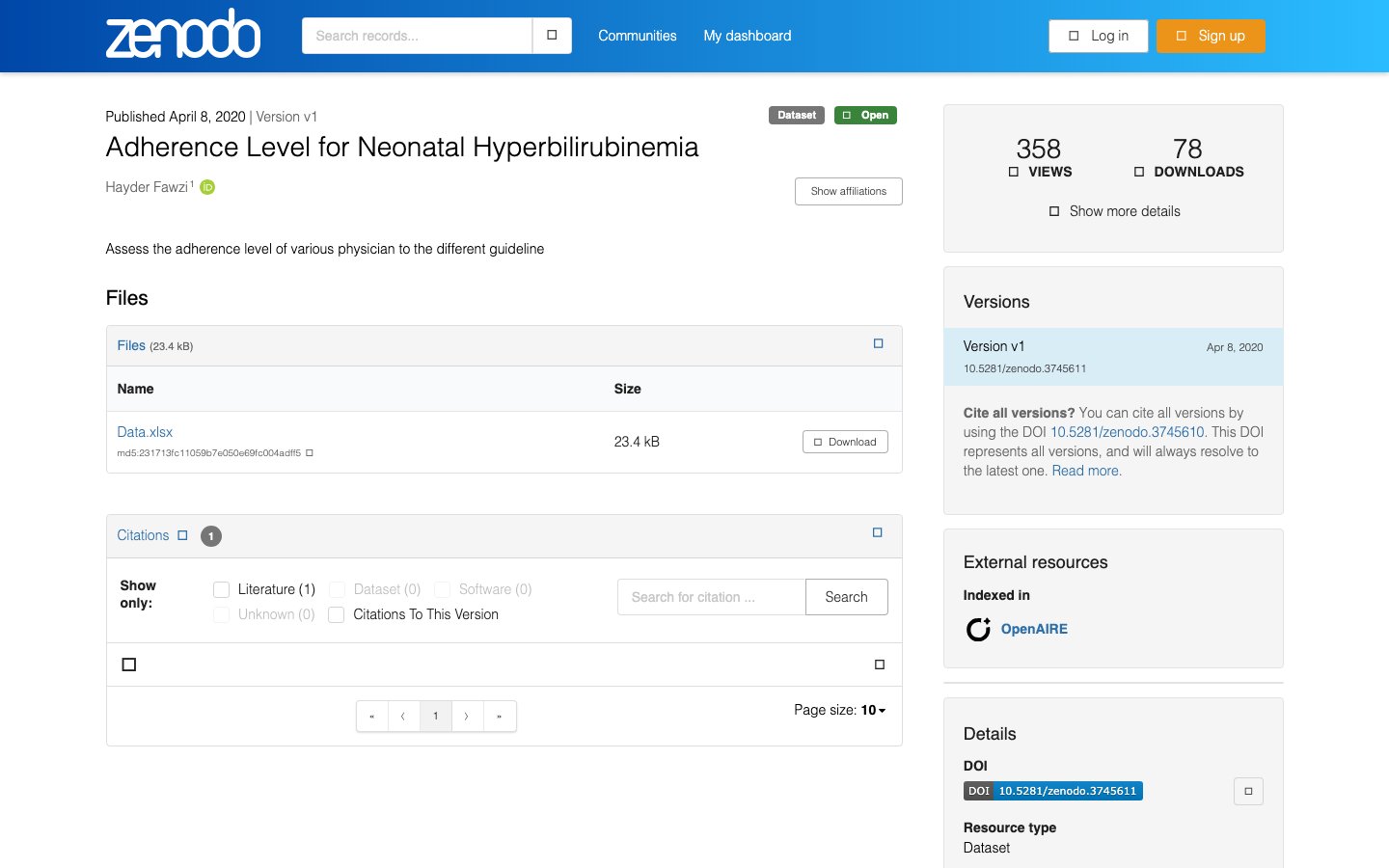Viewport: 1389px width, 868px height.
Task: Click the citation count badge
Action: pyautogui.click(x=211, y=536)
